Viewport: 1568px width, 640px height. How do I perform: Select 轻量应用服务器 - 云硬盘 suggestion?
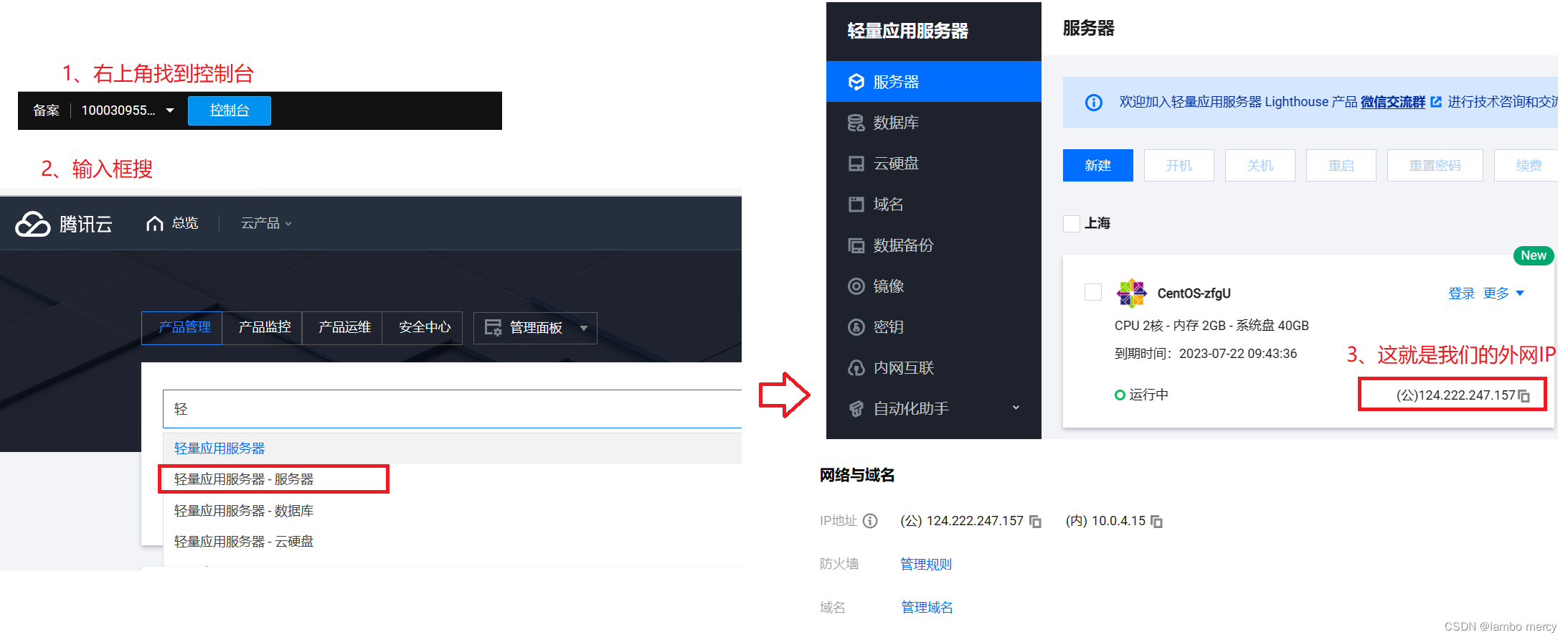point(244,542)
